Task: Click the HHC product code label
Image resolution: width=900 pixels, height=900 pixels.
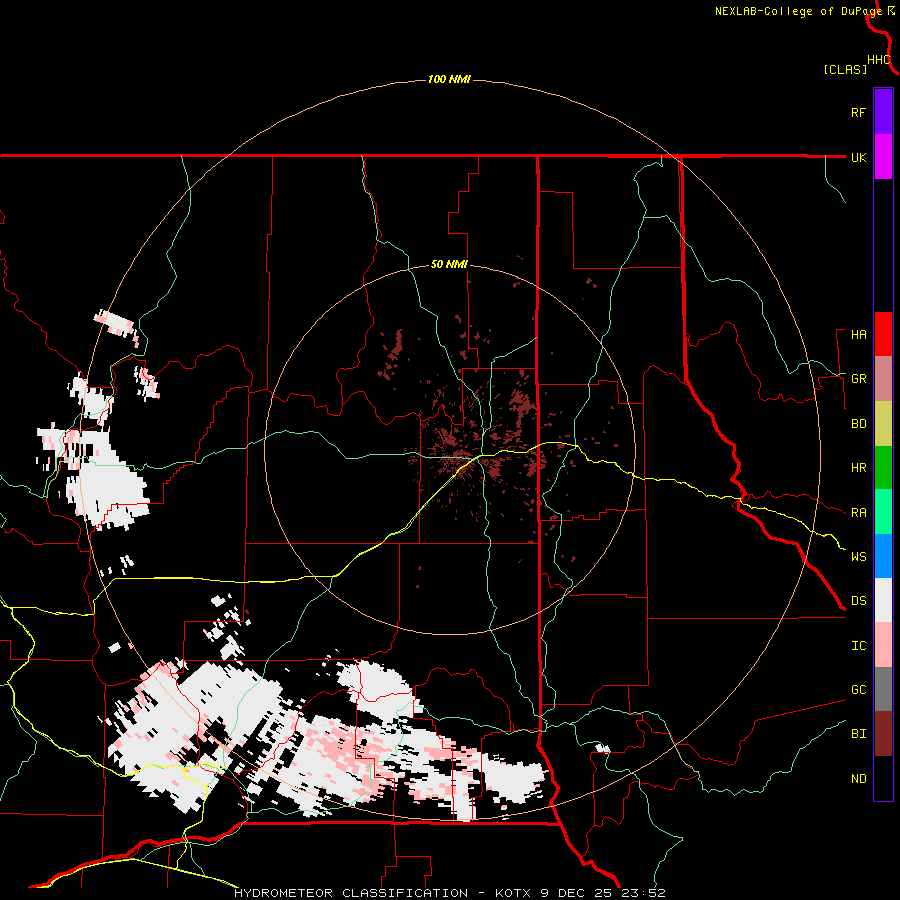Action: 879,60
